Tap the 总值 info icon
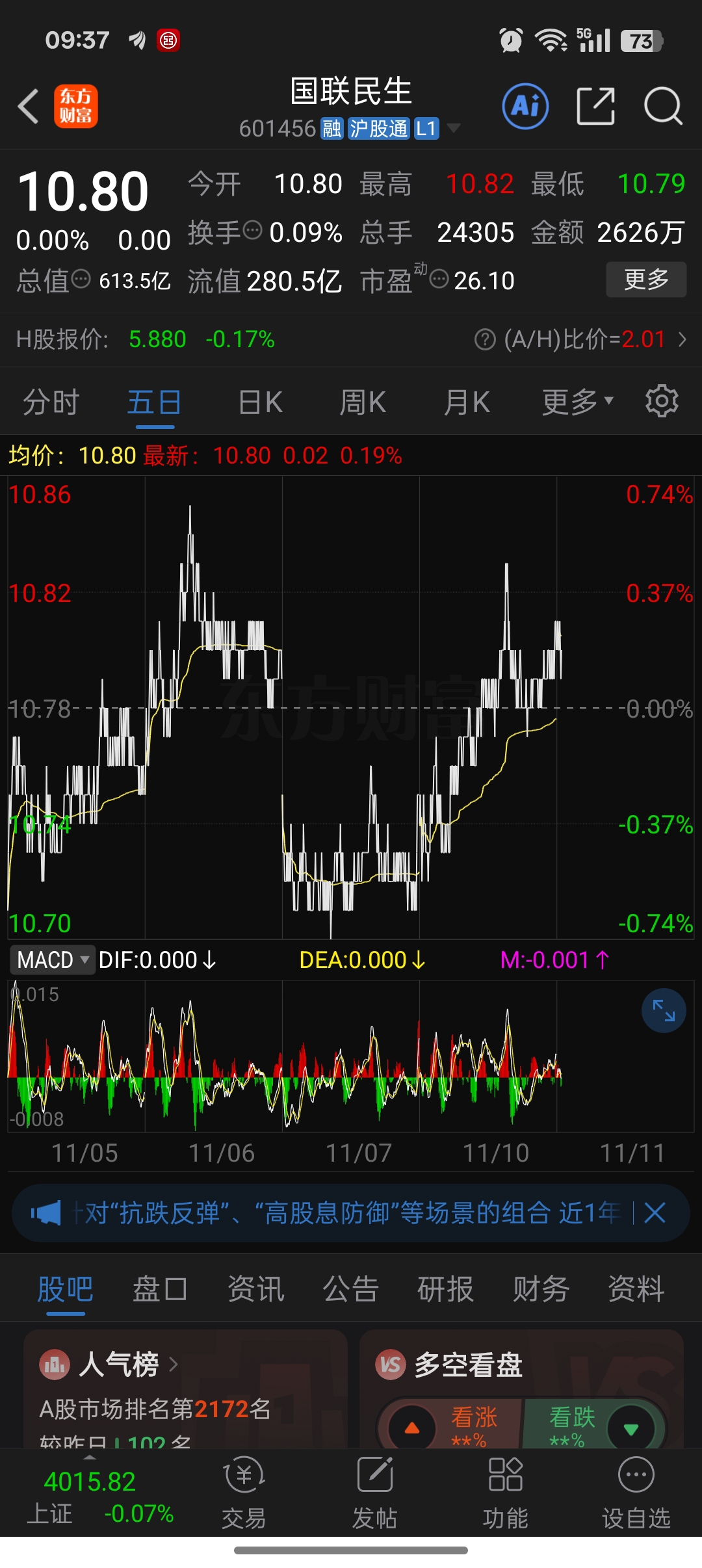The width and height of the screenshot is (702, 1568). pyautogui.click(x=81, y=279)
